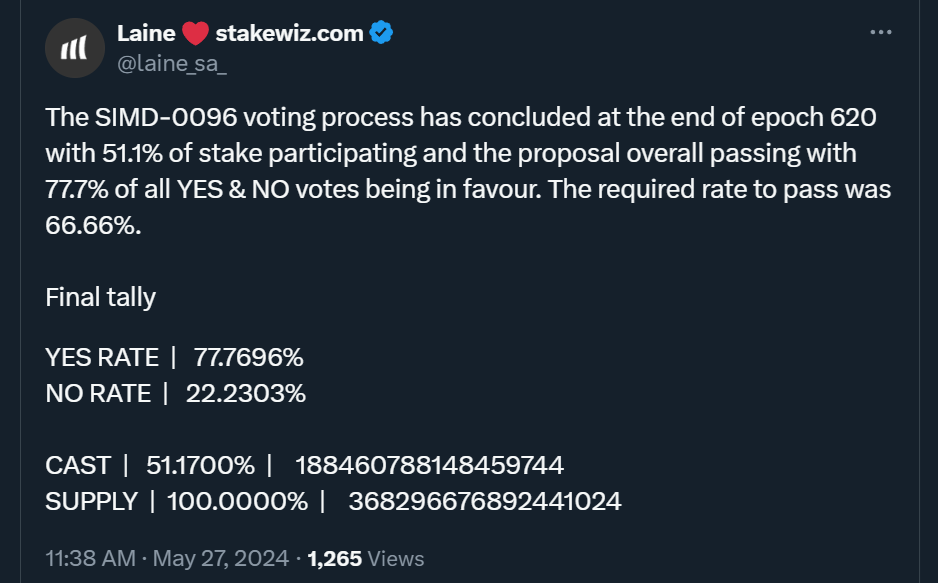Click the display name "Laine"
This screenshot has width=938, height=583.
click(x=146, y=33)
